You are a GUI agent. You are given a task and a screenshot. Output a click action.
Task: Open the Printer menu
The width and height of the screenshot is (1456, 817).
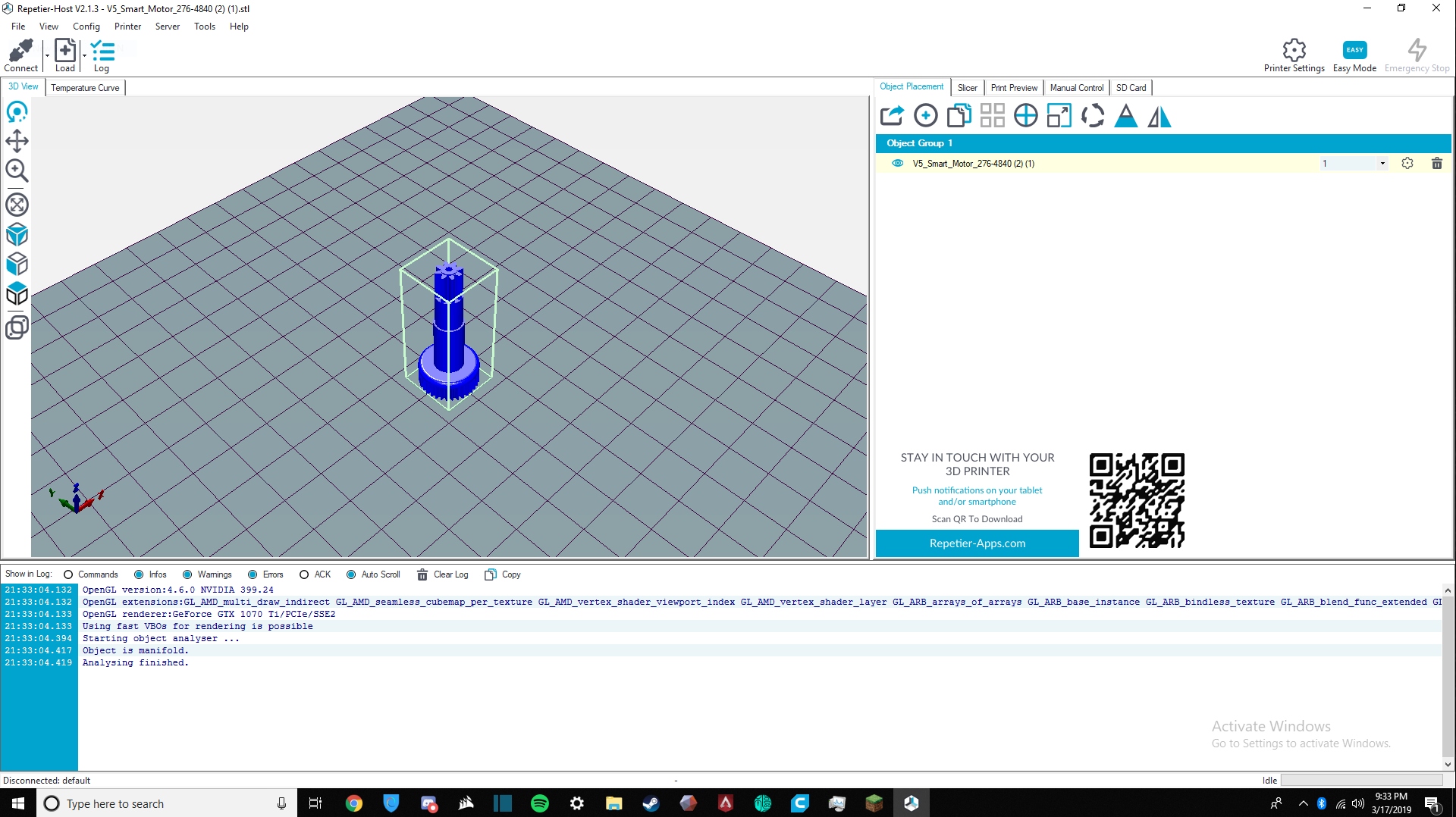coord(127,27)
